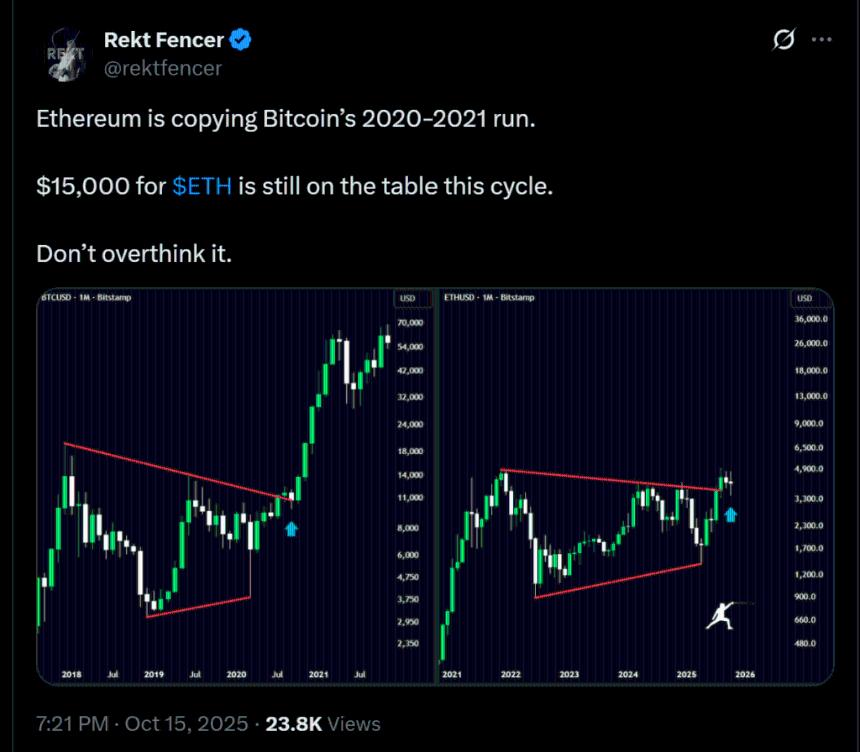Click the $ETH cashtag link
Viewport: 860px width, 752px height.
[x=202, y=187]
